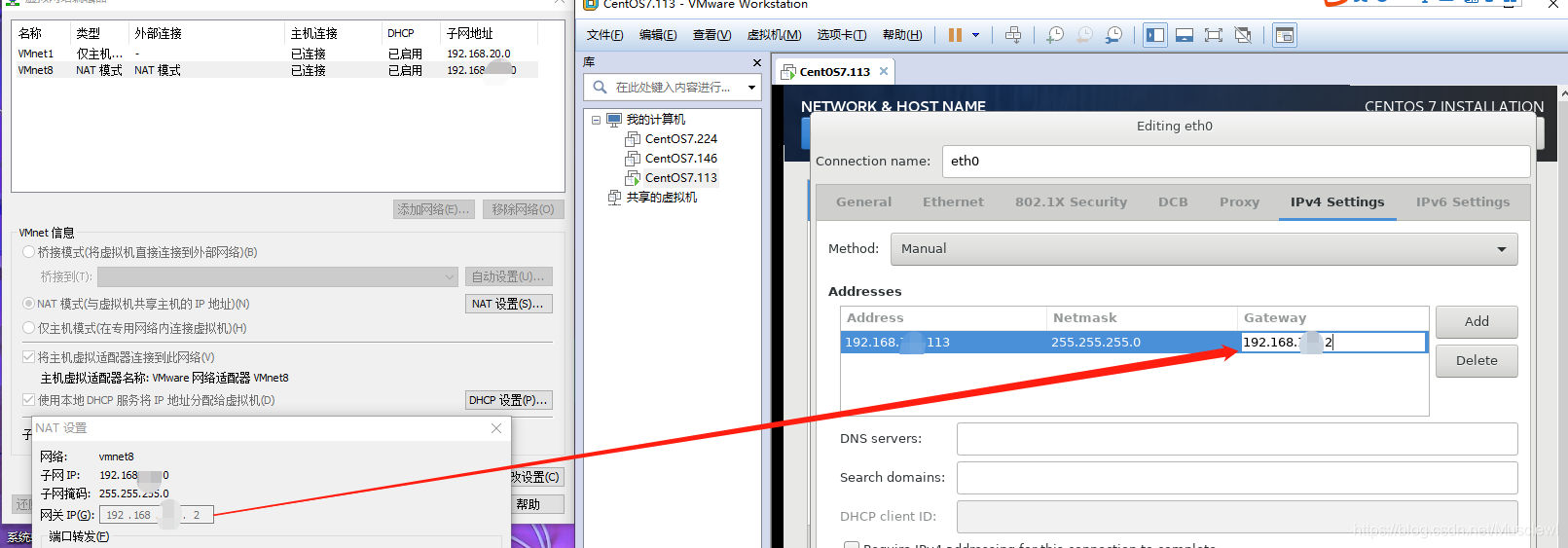Open the snapshot manager wrench-clock icon
The width and height of the screenshot is (1568, 548).
click(1113, 35)
